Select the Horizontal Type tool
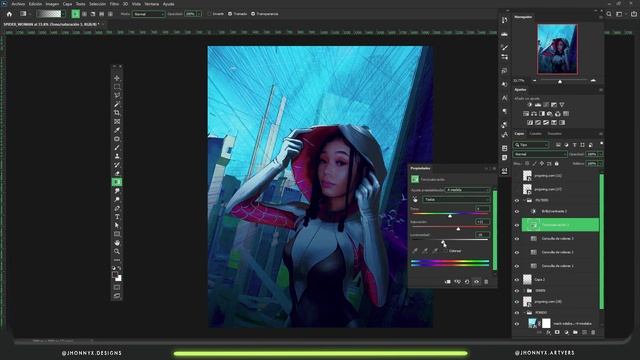 [x=117, y=217]
